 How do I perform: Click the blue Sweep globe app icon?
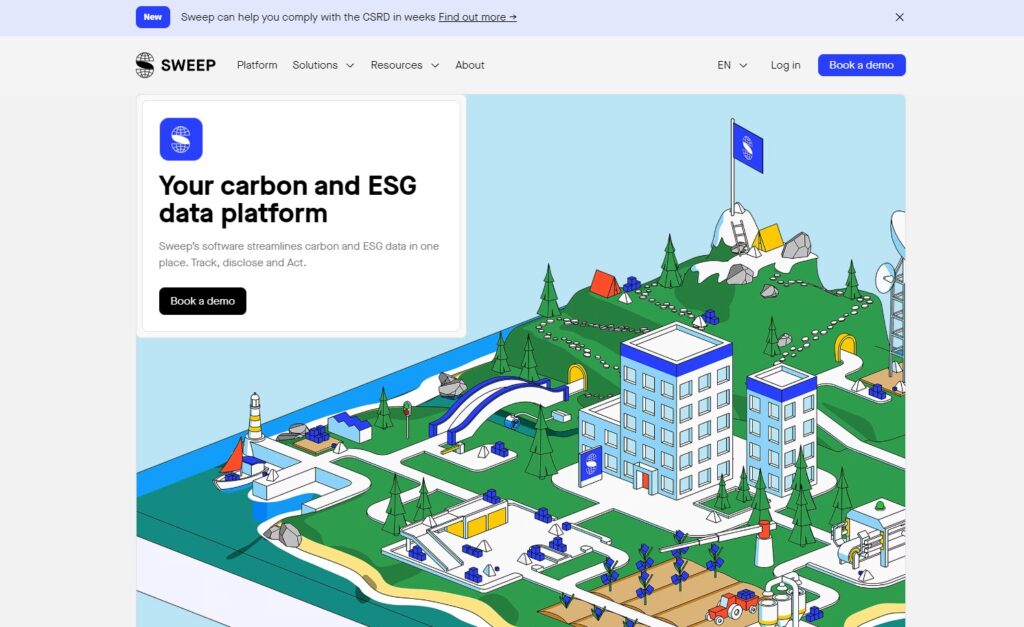point(181,139)
